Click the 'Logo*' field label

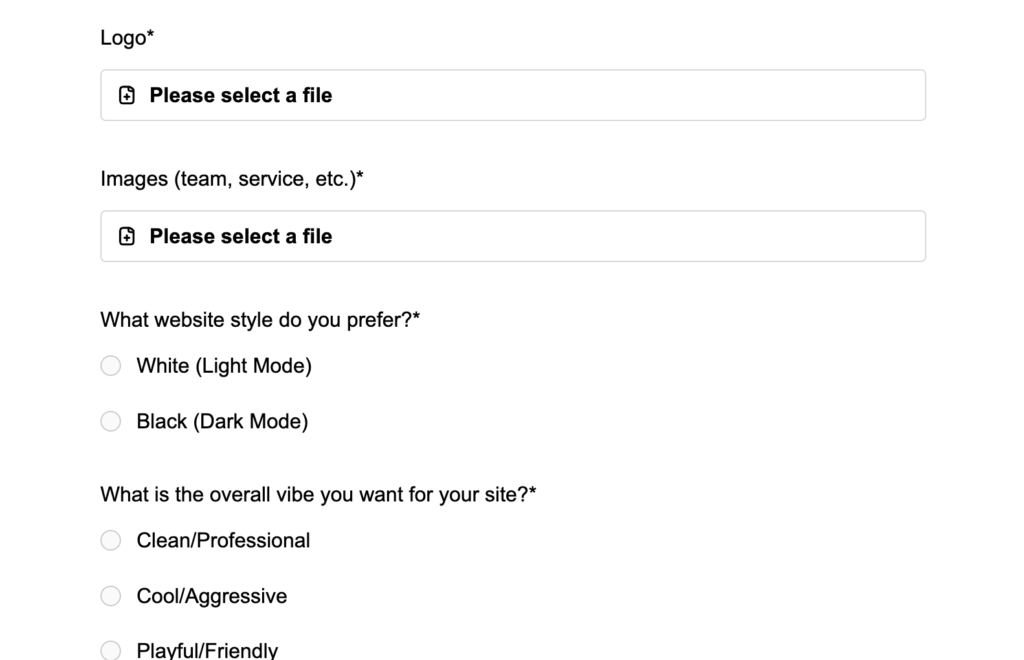127,38
